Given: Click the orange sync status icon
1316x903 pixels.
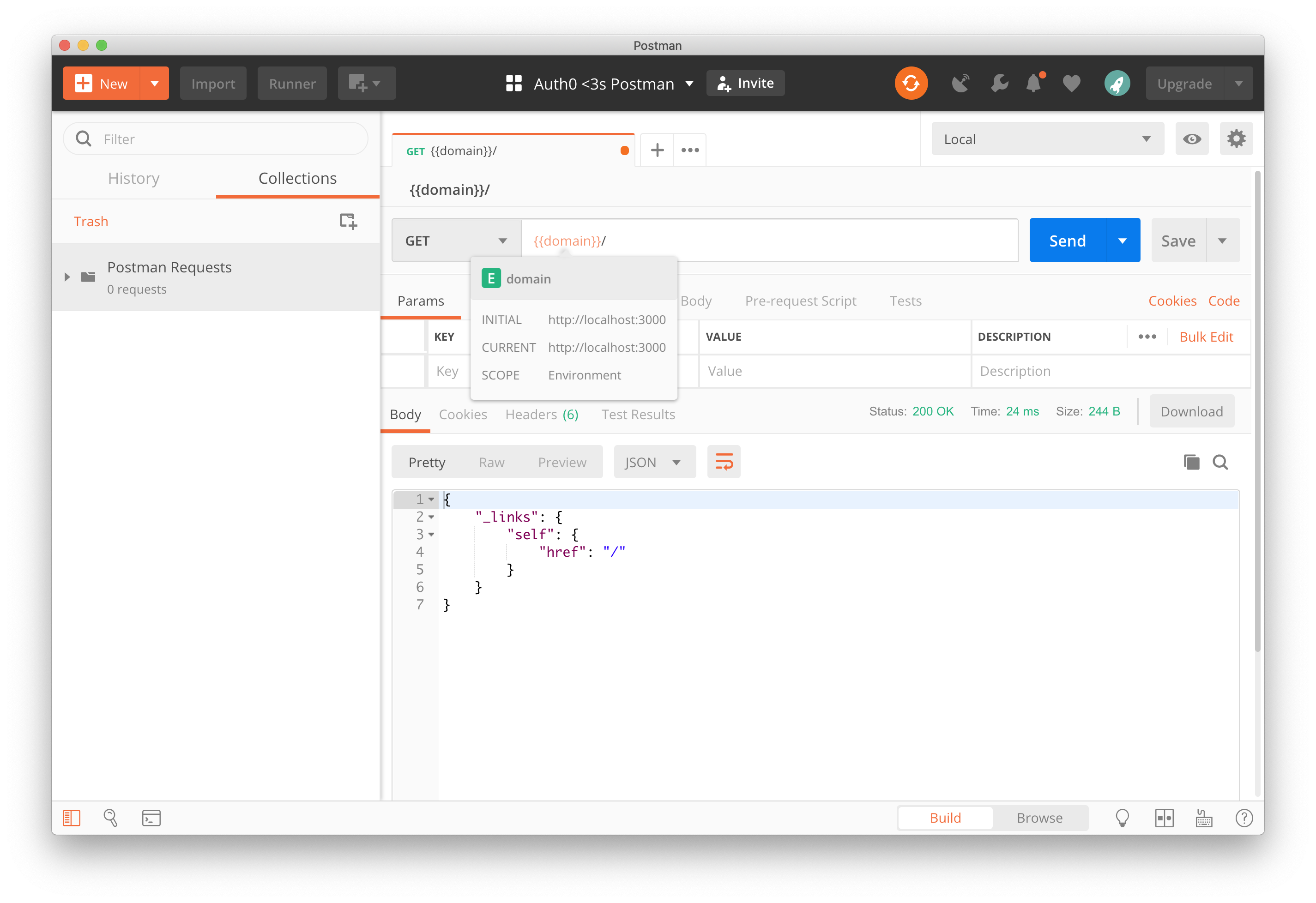Looking at the screenshot, I should click(x=911, y=83).
